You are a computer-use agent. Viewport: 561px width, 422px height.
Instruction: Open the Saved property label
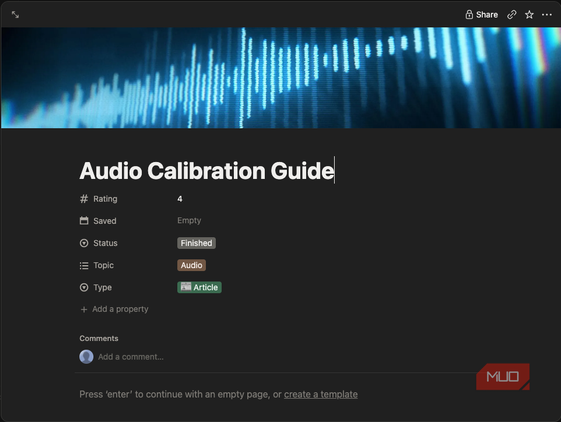pyautogui.click(x=105, y=221)
